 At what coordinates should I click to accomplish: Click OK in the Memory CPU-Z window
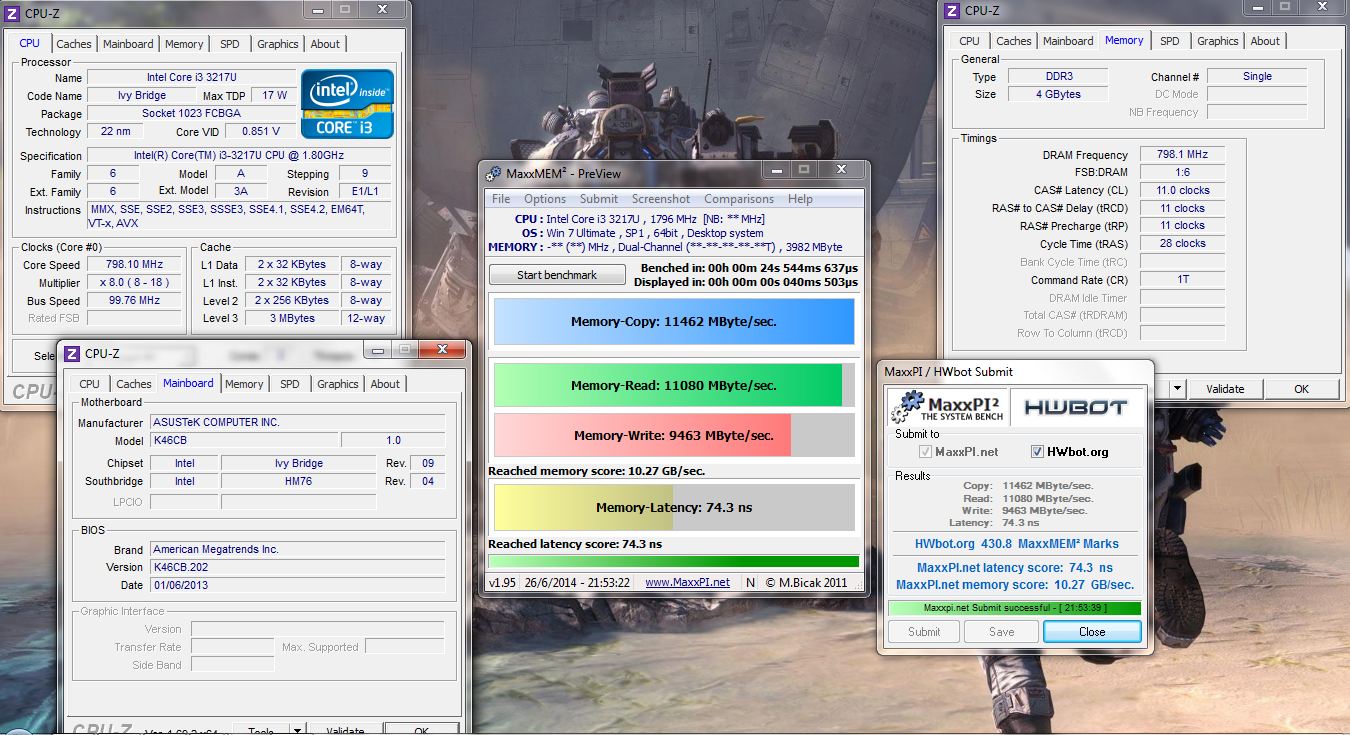pyautogui.click(x=1301, y=389)
